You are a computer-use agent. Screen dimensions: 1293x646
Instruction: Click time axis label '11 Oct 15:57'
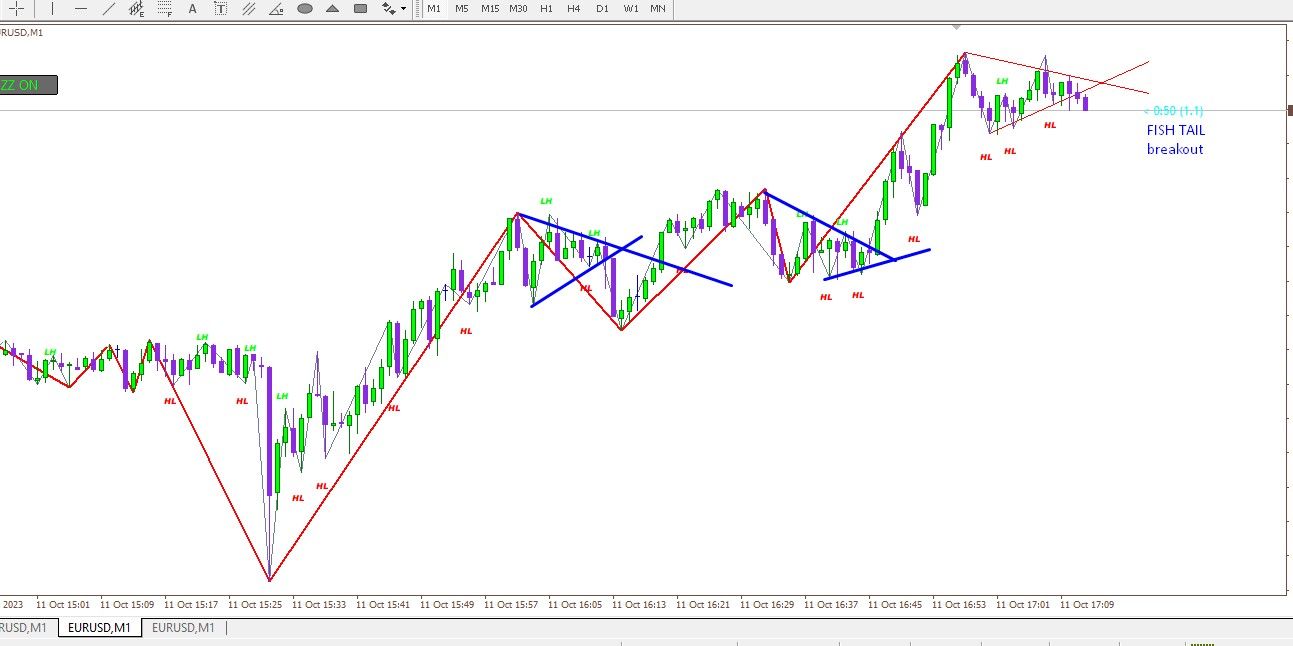511,604
